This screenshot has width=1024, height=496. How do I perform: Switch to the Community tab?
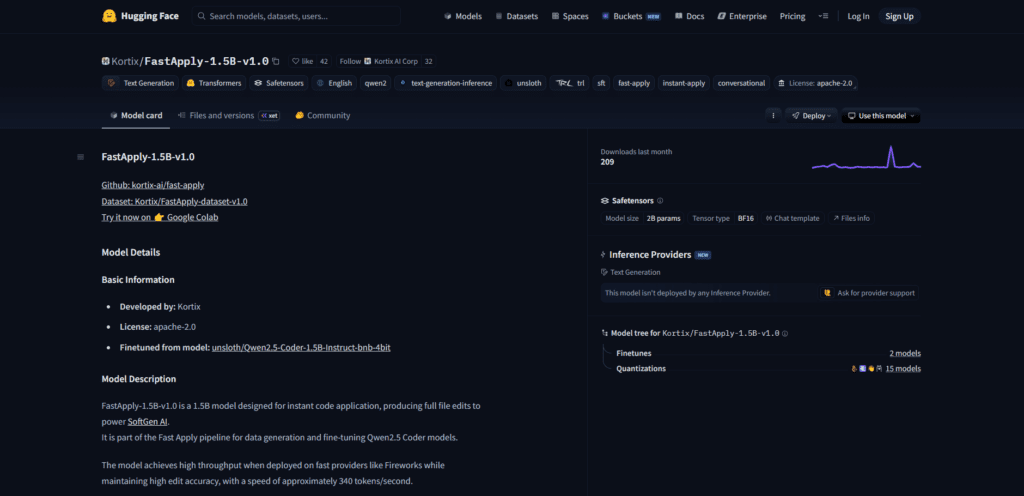323,116
